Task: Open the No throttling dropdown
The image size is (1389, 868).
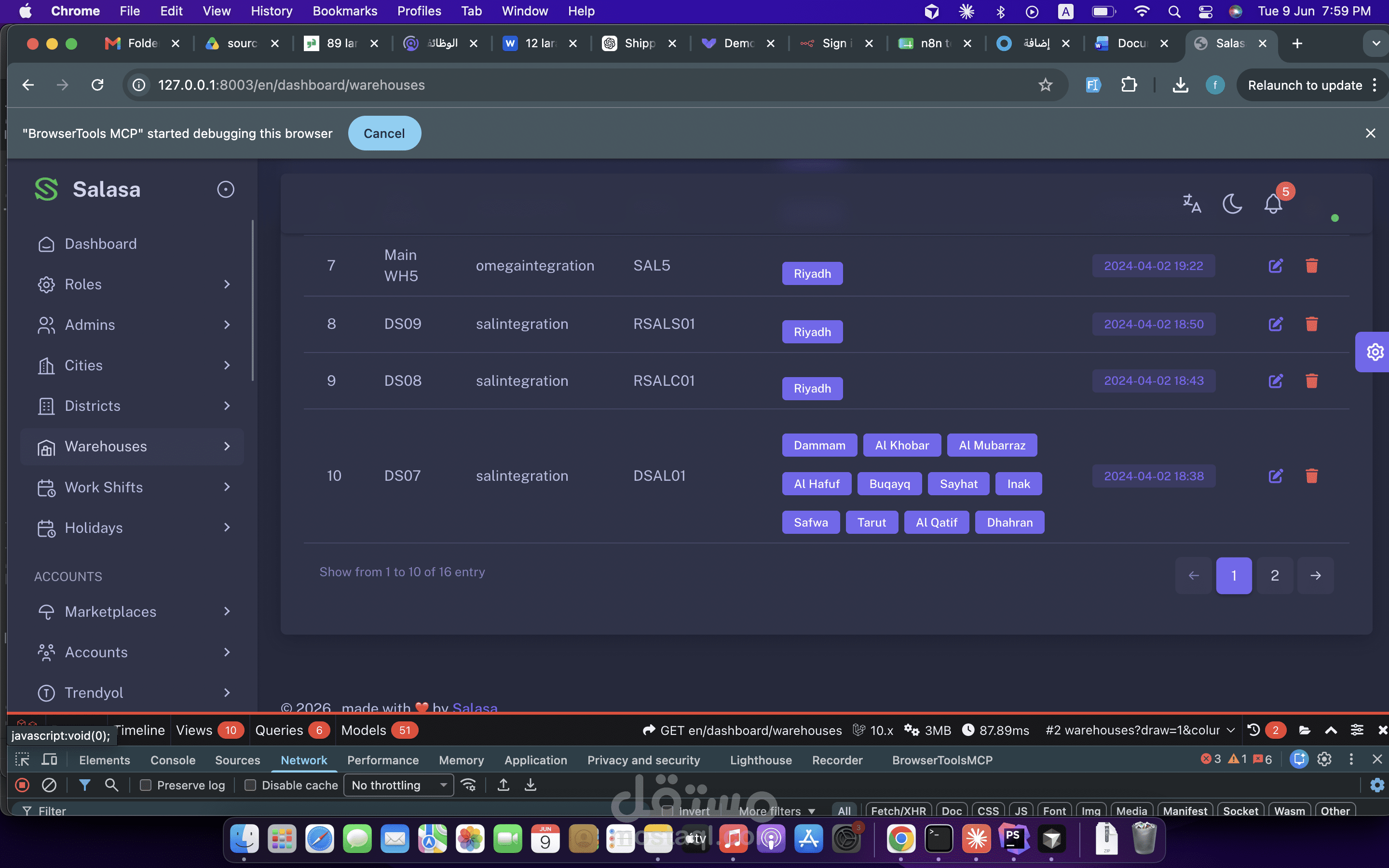Action: (398, 785)
